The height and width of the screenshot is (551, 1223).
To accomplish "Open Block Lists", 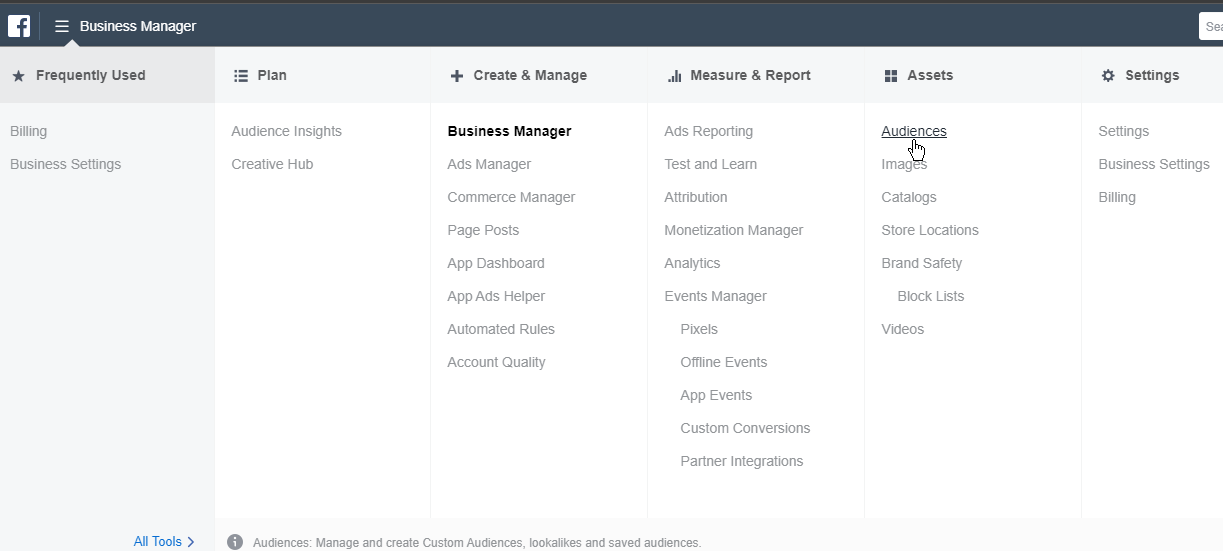I will [x=930, y=296].
